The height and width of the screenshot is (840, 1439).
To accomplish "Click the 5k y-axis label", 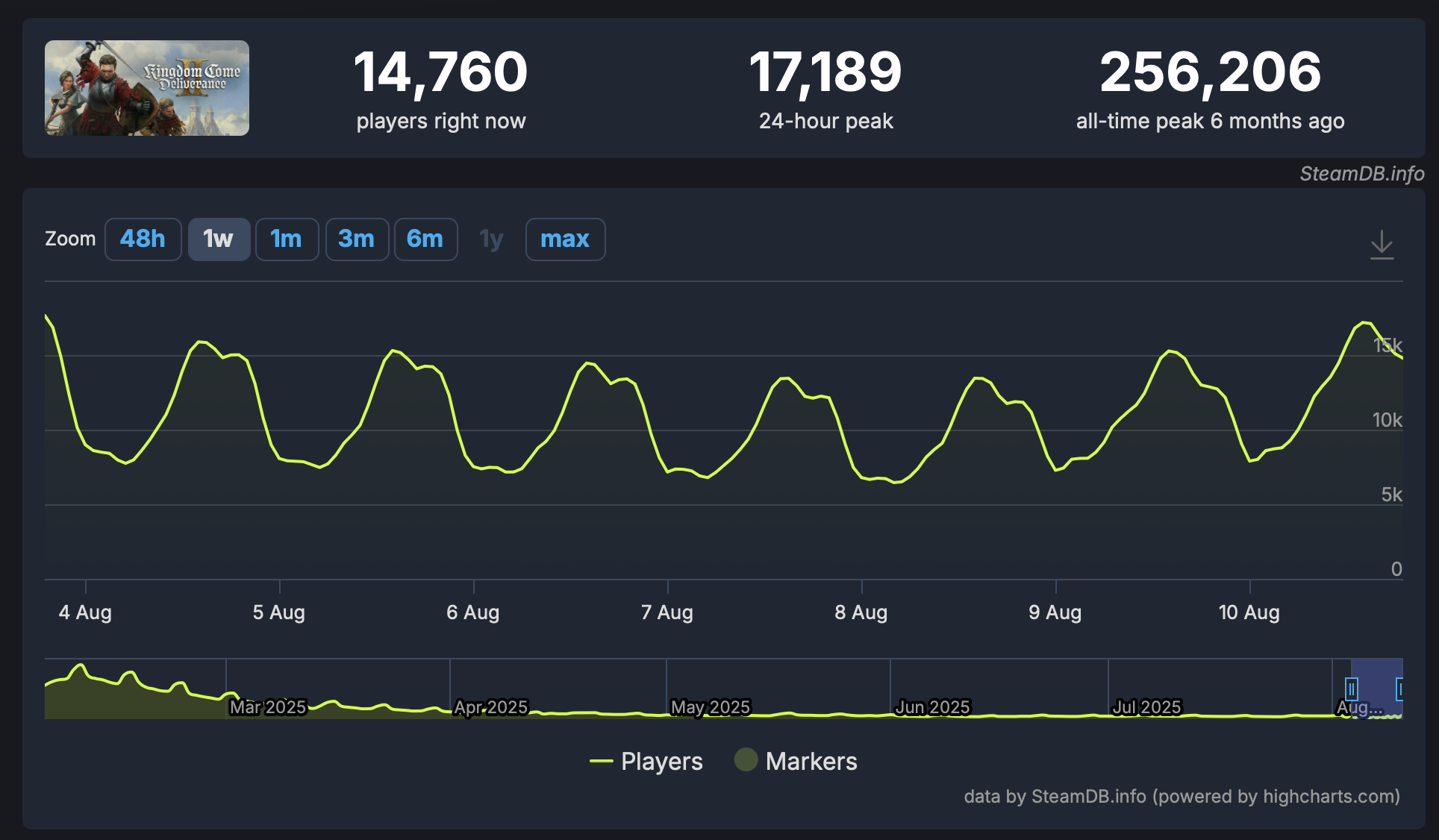I will tap(1392, 495).
